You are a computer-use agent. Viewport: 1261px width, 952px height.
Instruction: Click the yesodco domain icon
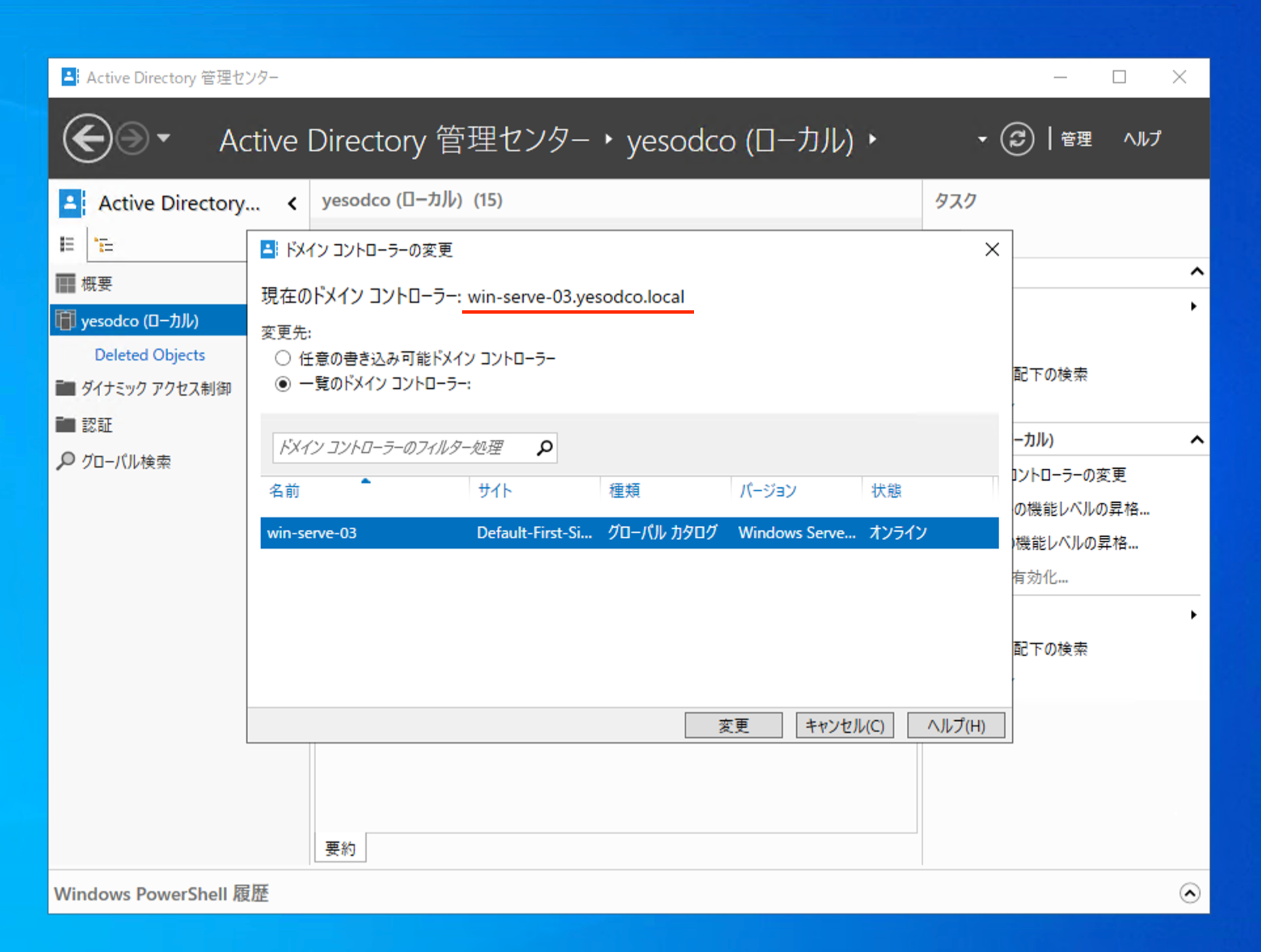65,320
